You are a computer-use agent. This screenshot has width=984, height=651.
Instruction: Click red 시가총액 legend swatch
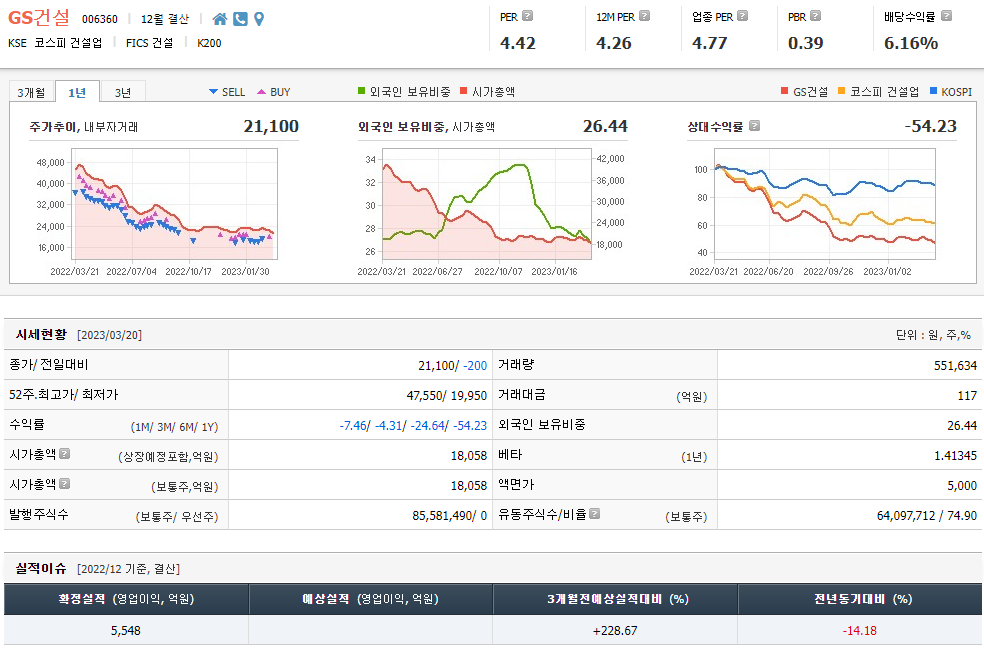point(464,91)
